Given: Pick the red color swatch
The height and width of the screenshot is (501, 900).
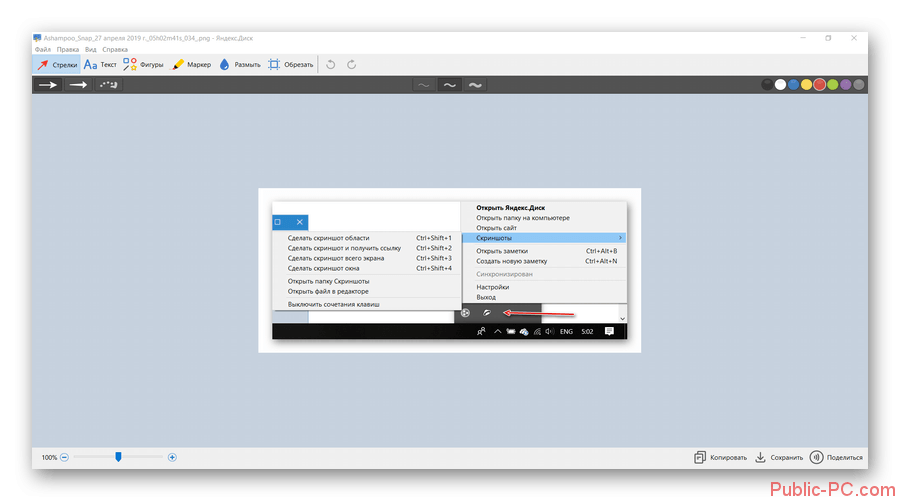Looking at the screenshot, I should (820, 85).
